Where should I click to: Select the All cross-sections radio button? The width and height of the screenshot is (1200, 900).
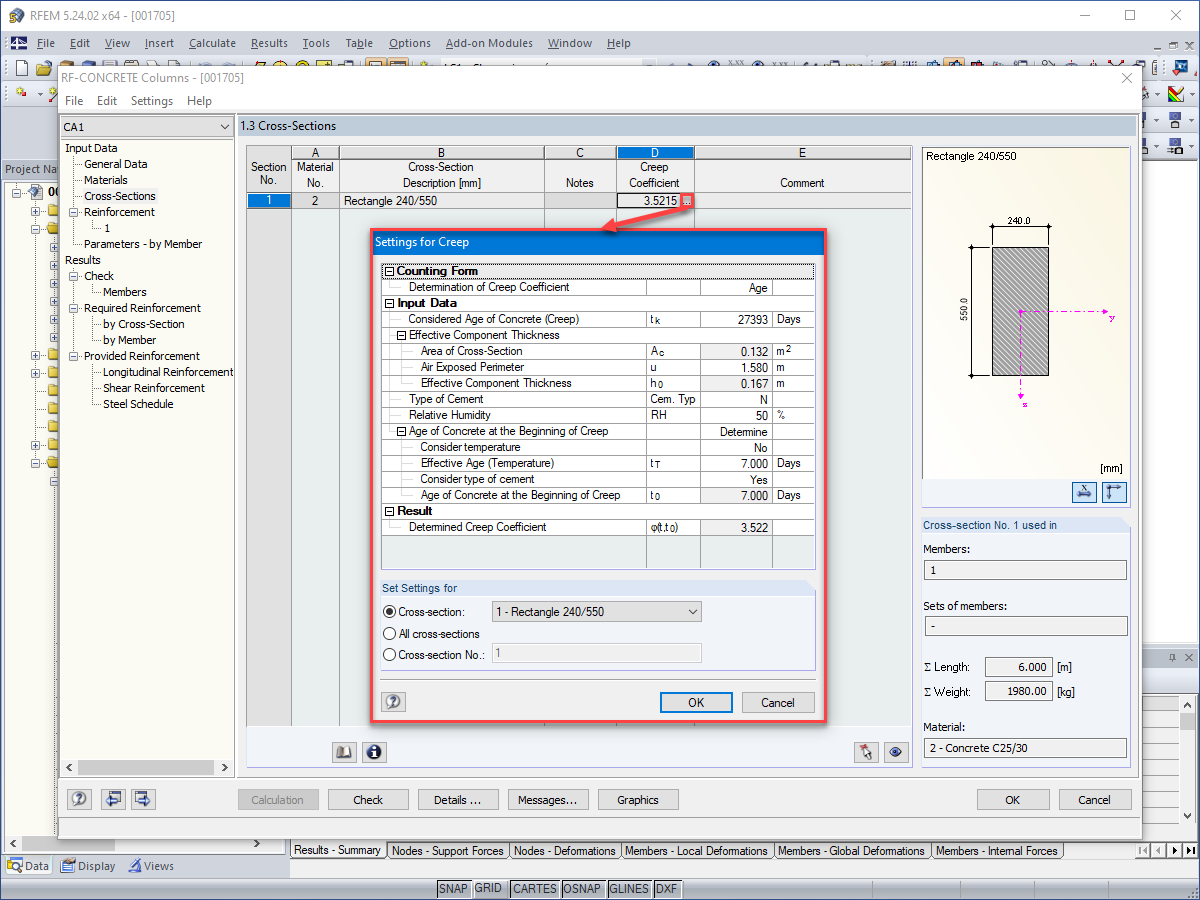point(388,632)
